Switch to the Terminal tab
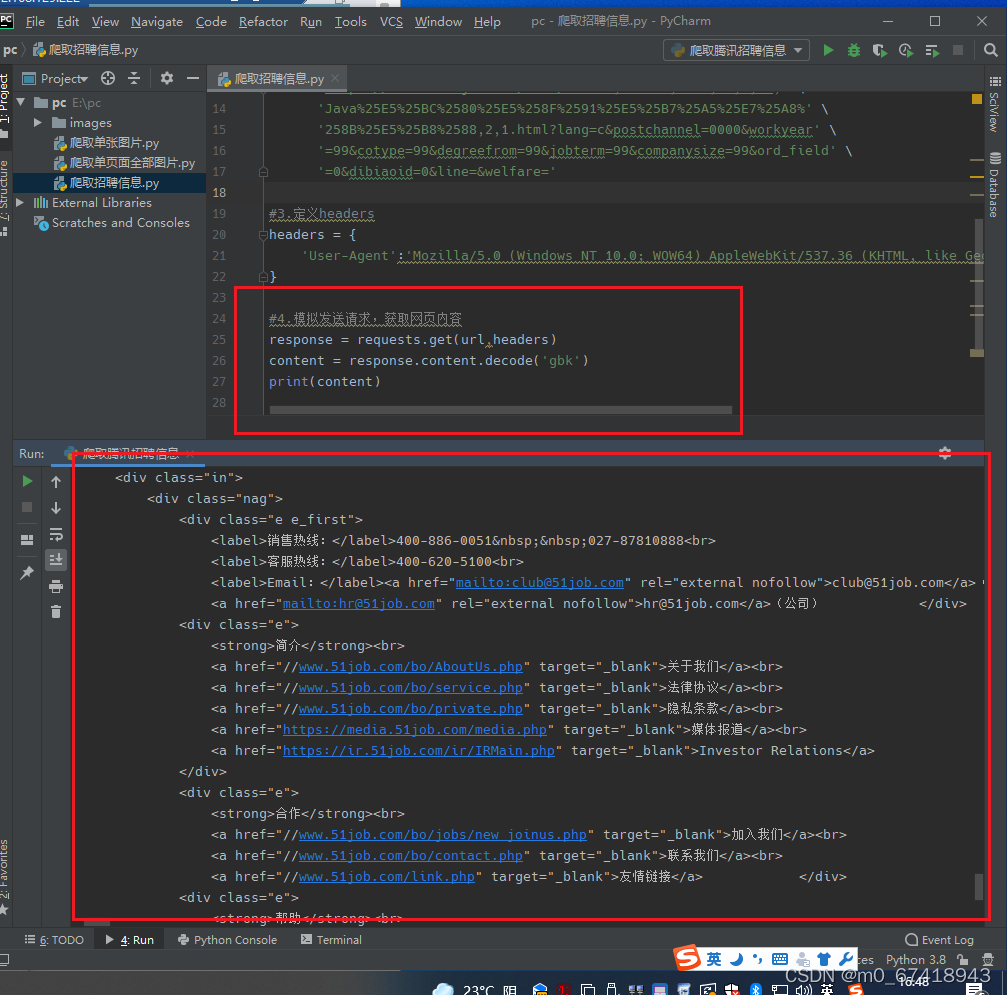The image size is (1007, 995). [331, 939]
